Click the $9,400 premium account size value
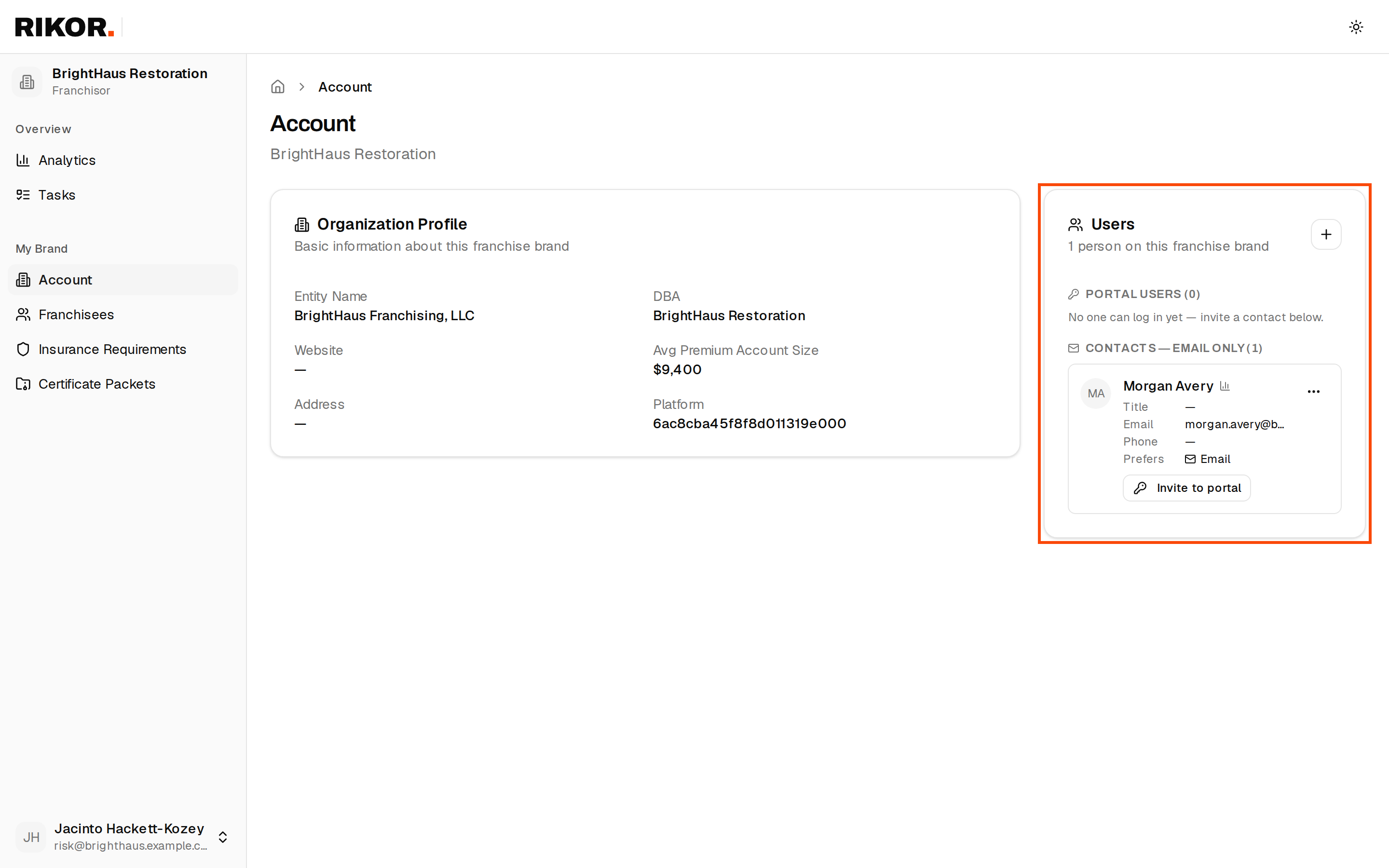 pyautogui.click(x=677, y=369)
